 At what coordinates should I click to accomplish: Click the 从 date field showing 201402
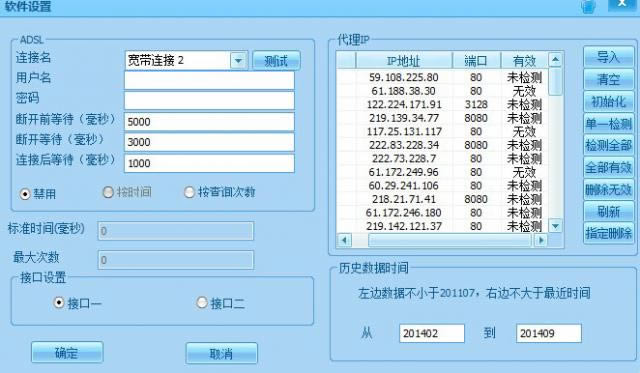(x=432, y=333)
